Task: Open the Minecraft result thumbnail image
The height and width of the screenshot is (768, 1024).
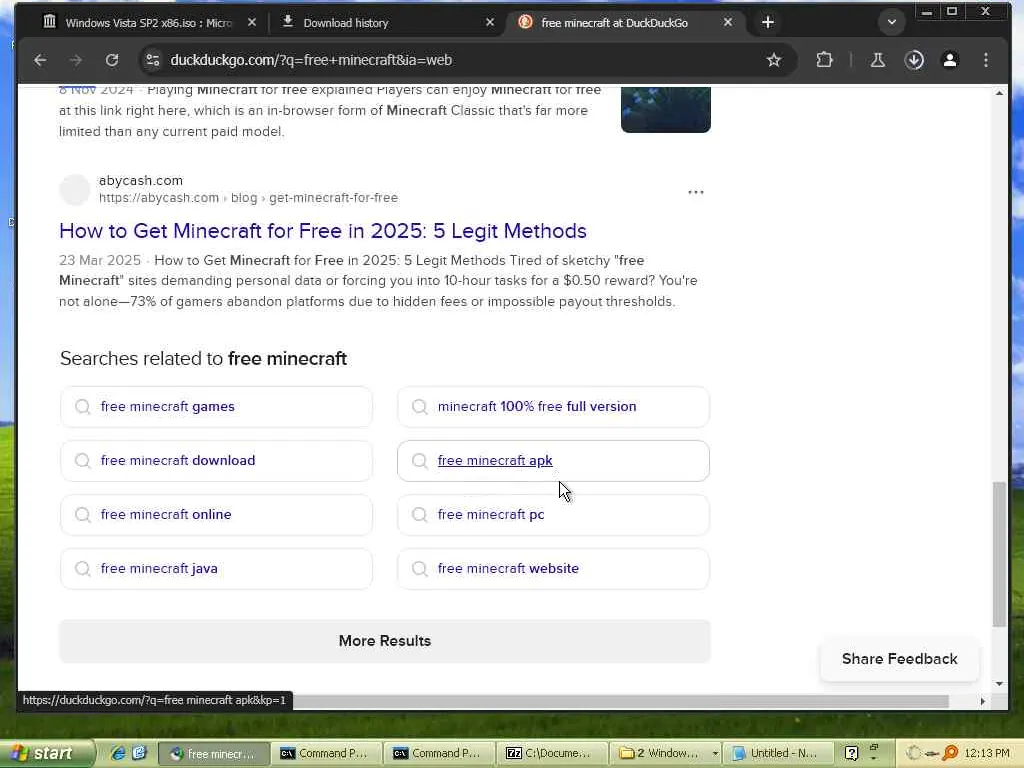Action: (x=665, y=109)
